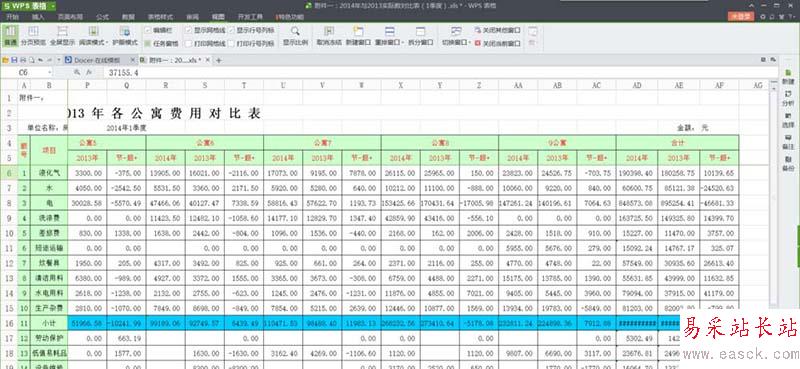Image resolution: width=800 pixels, height=369 pixels.
Task: Open 分析 in right sidebar
Action: pos(788,98)
